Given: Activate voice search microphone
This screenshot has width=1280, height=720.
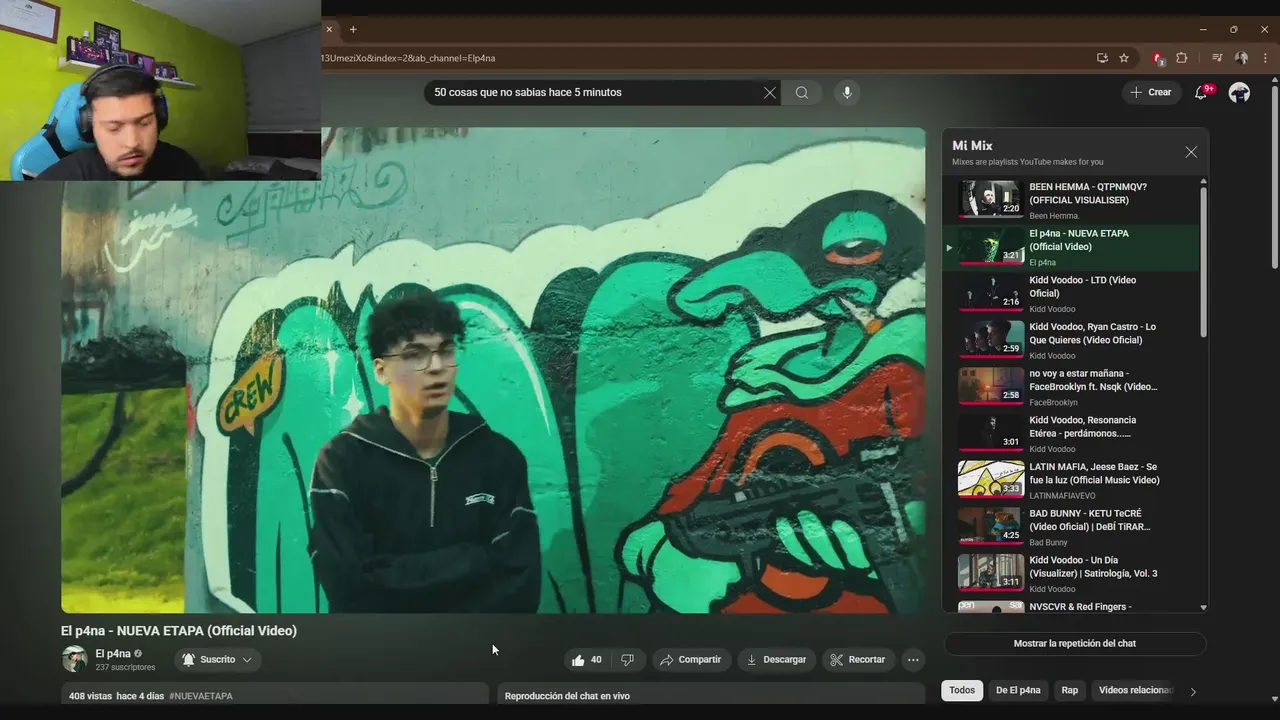Looking at the screenshot, I should click(847, 92).
